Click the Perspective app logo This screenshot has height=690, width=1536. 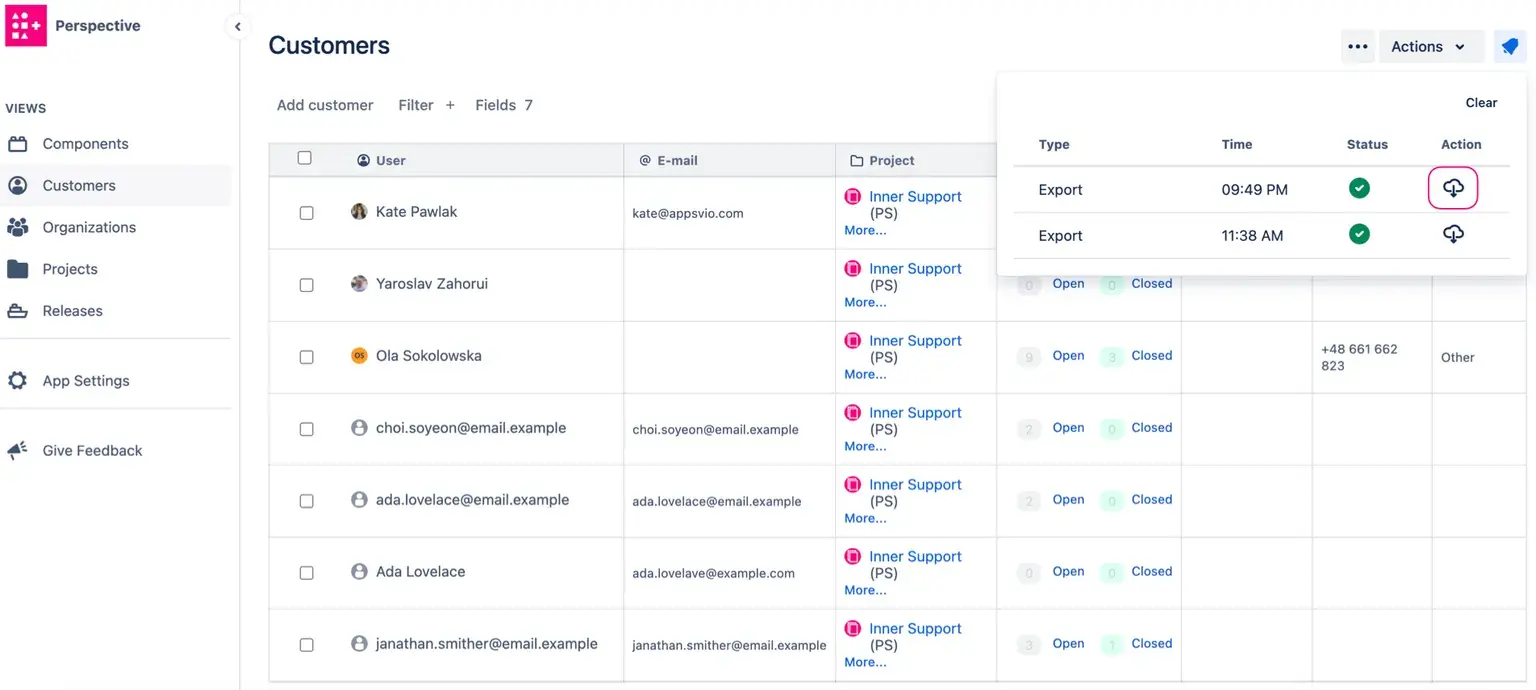point(25,26)
